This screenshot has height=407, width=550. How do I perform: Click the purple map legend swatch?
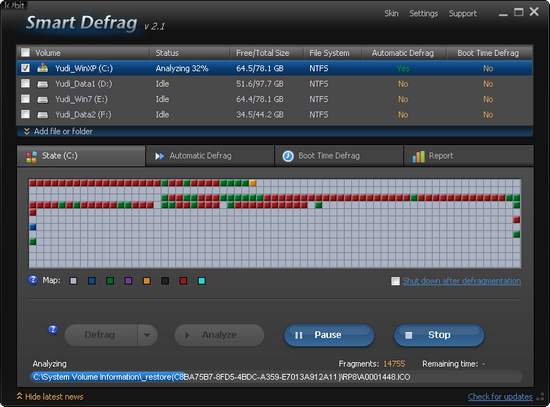[128, 281]
